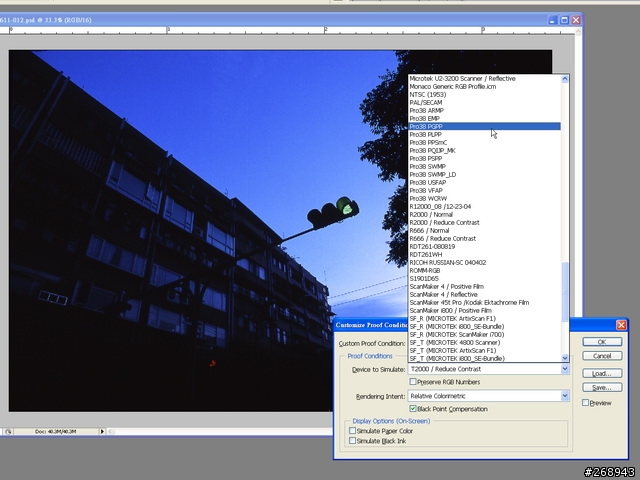Select Pro38 PGPP profile
The image size is (640, 480).
coord(484,127)
